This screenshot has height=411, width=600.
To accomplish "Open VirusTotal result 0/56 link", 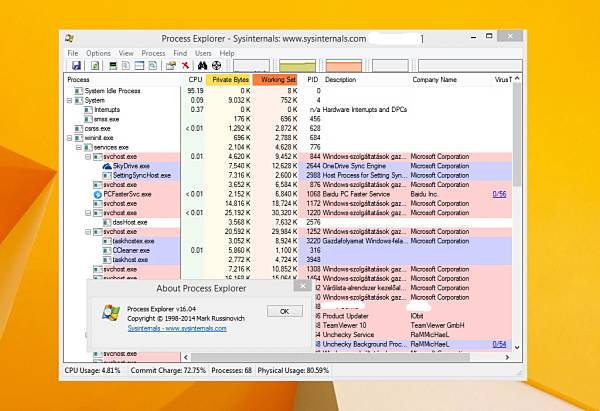I will (499, 194).
